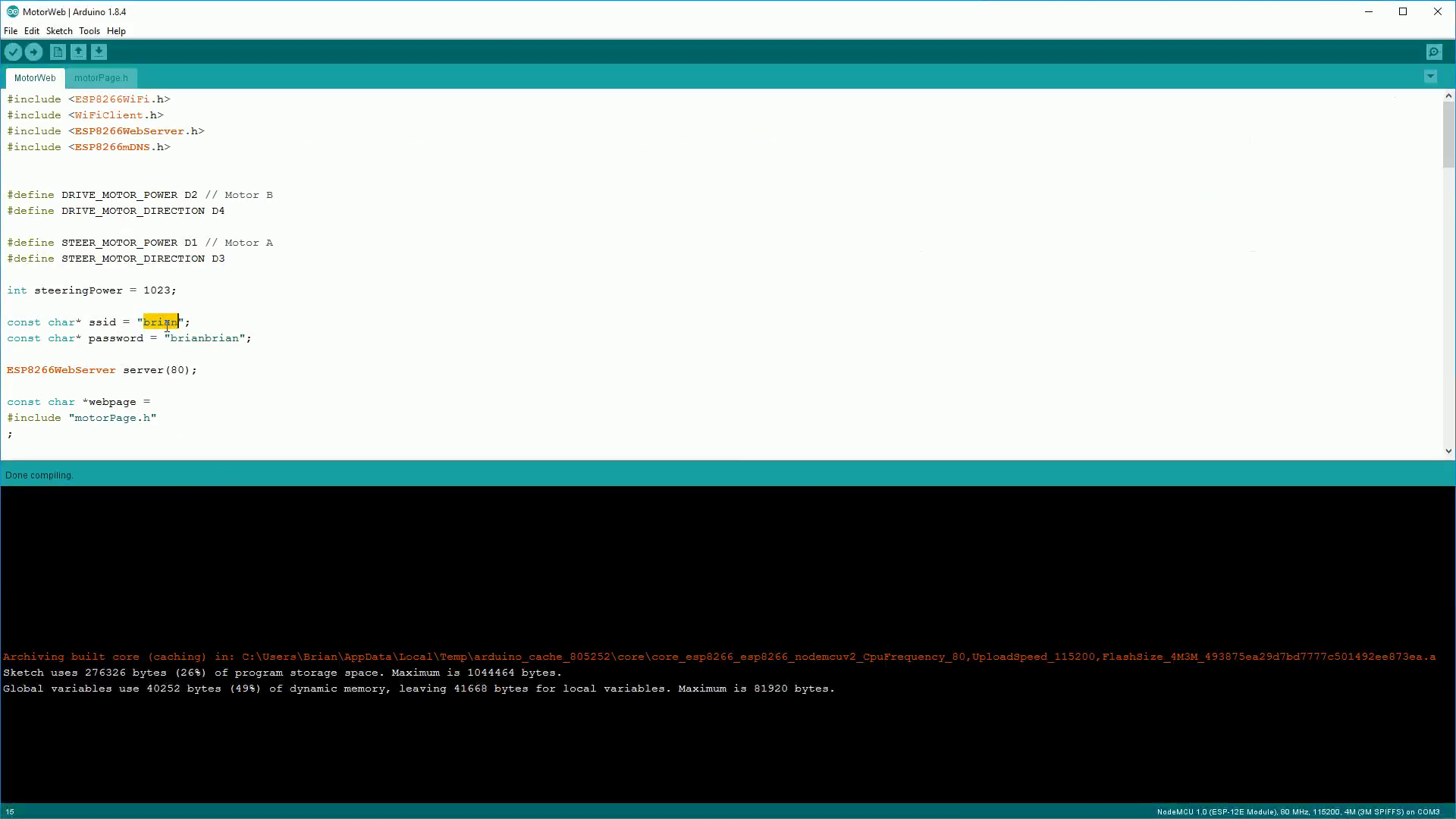Open the Serial Monitor icon
Screen dimensions: 1456x819
pos(1434,52)
